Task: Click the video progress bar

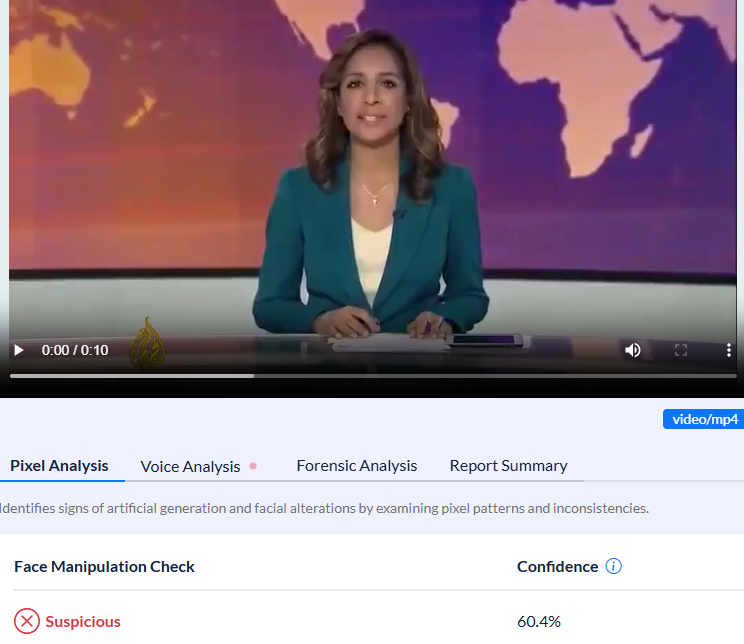Action: coord(372,376)
